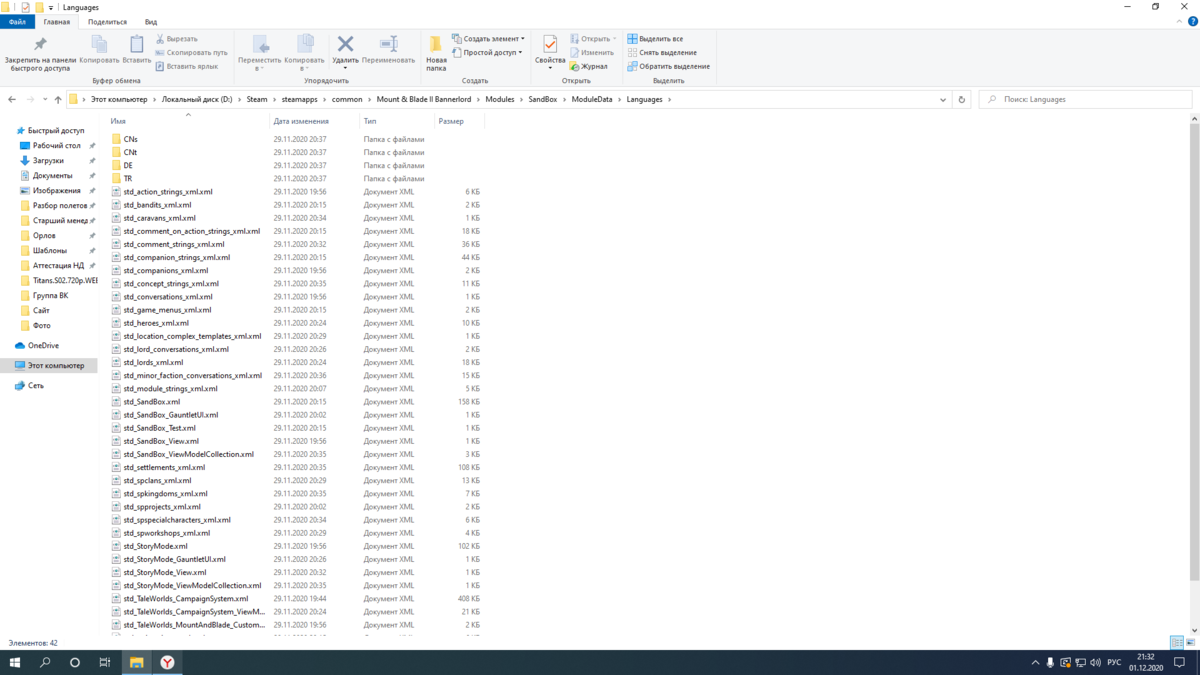Create a folder with Новая папка icon
1200x675 pixels.
(x=436, y=44)
